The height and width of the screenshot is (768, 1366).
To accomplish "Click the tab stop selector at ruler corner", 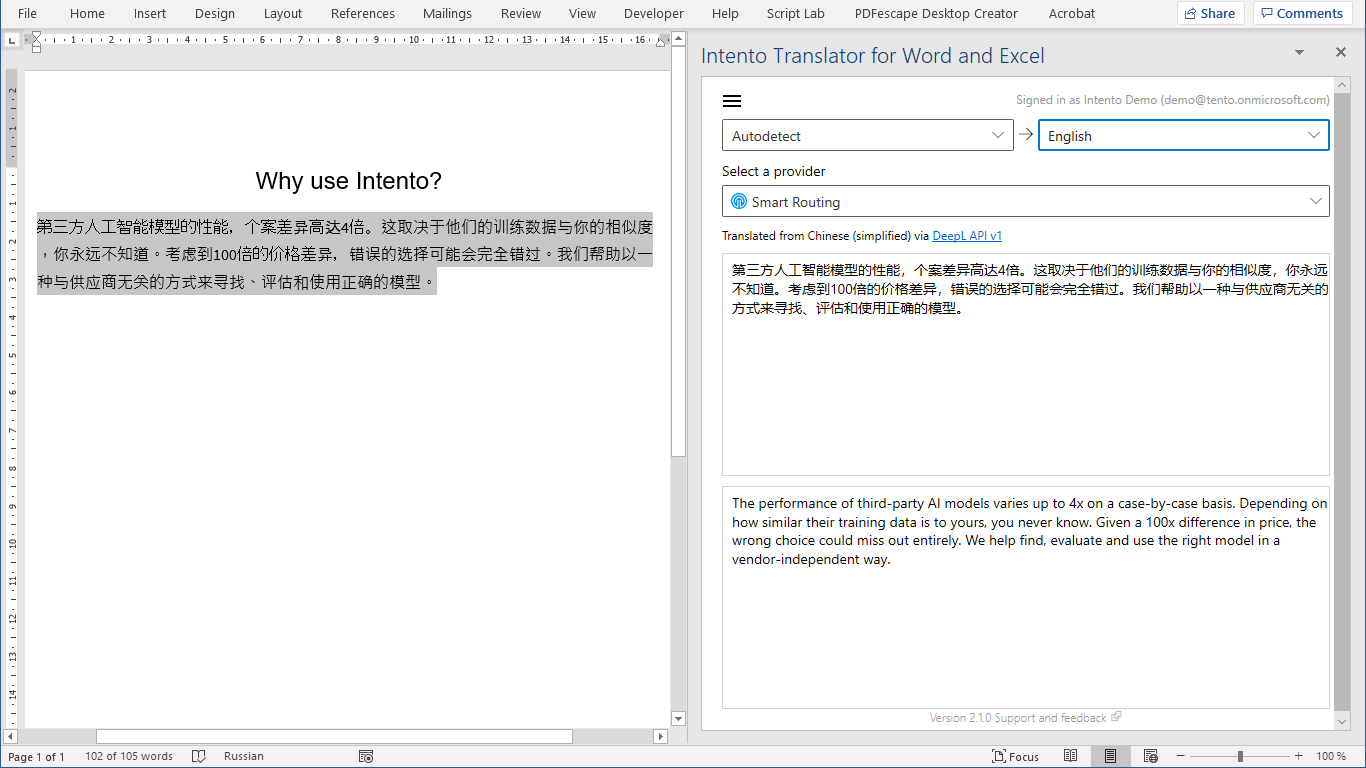I will pos(11,40).
